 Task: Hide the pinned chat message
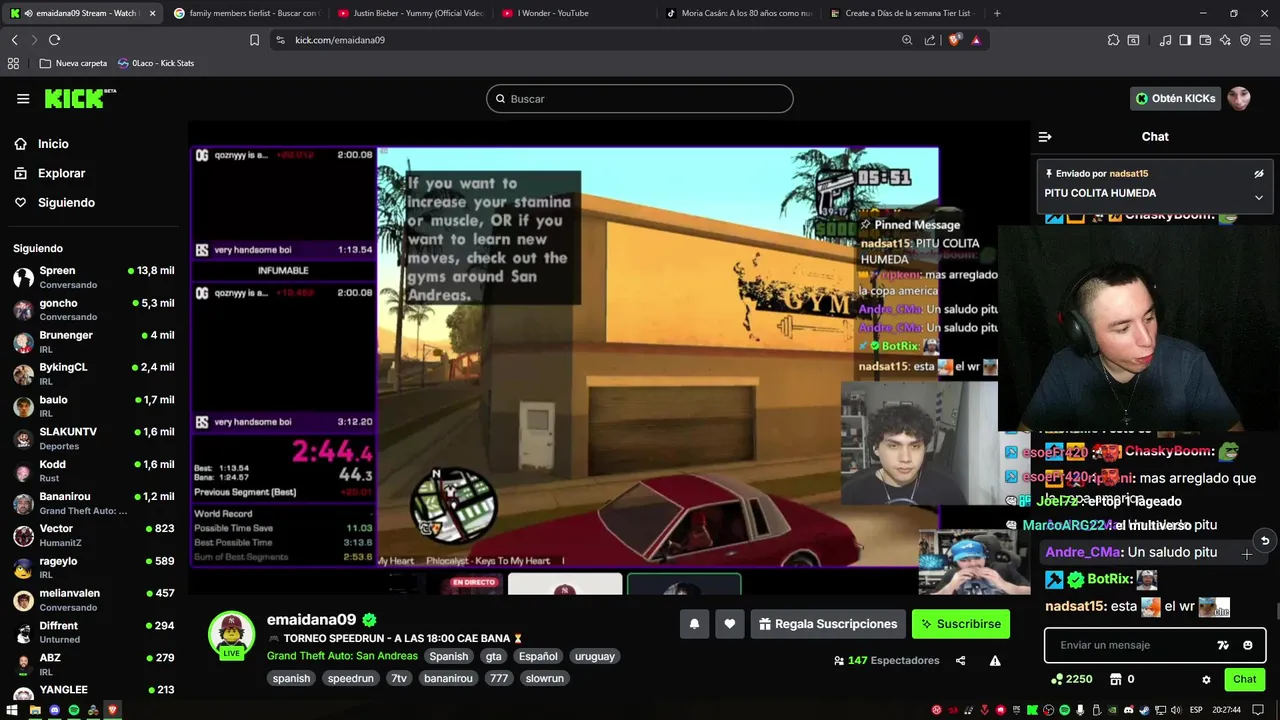click(x=1259, y=174)
